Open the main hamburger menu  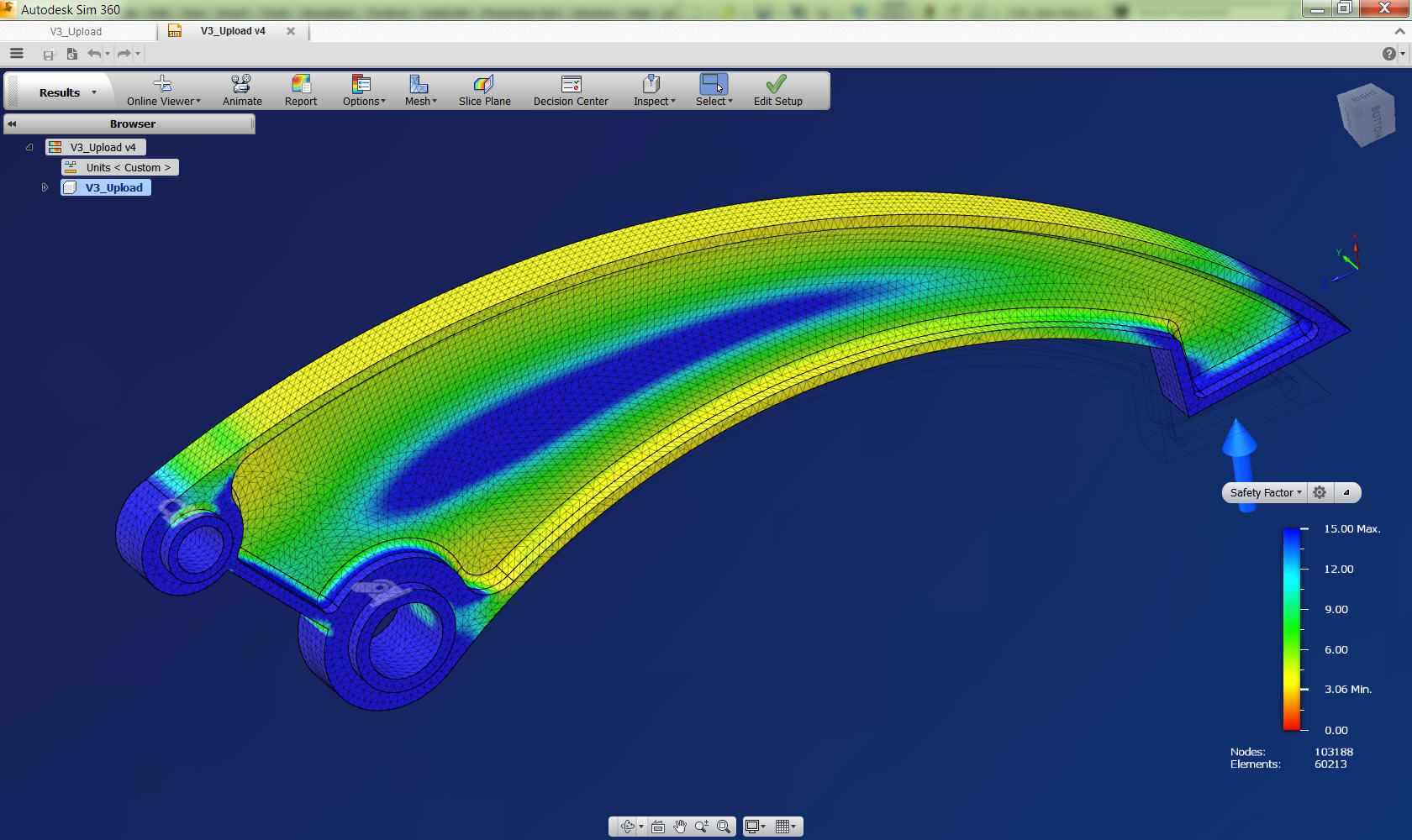pos(17,54)
